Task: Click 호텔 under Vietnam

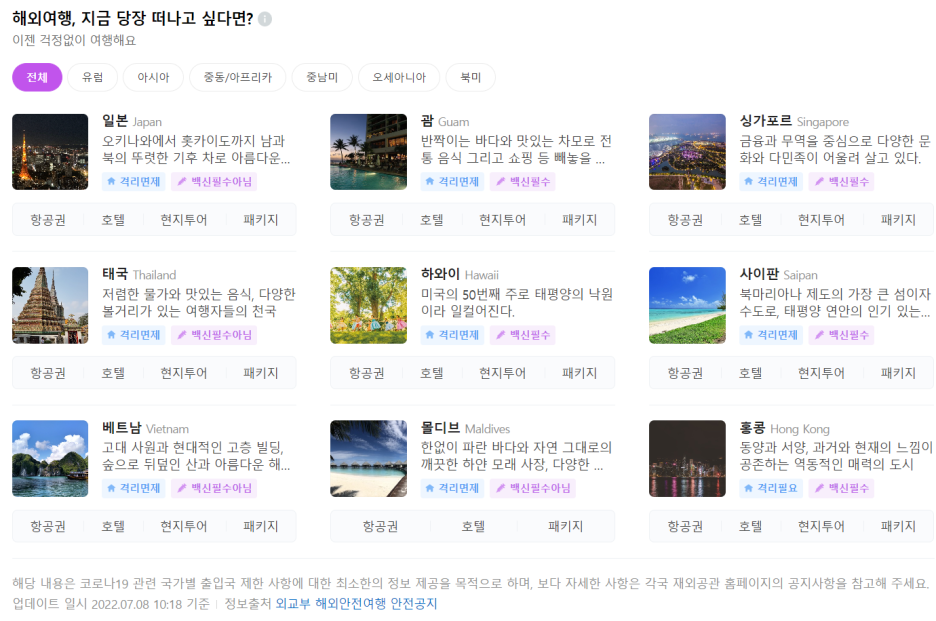Action: [x=113, y=526]
